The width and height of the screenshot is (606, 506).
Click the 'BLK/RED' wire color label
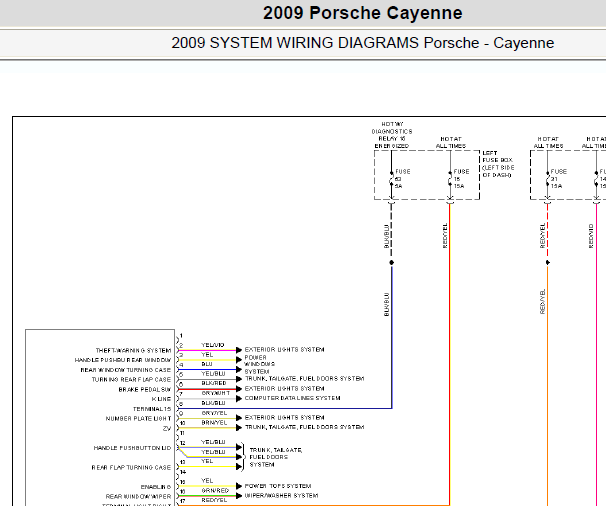point(214,383)
